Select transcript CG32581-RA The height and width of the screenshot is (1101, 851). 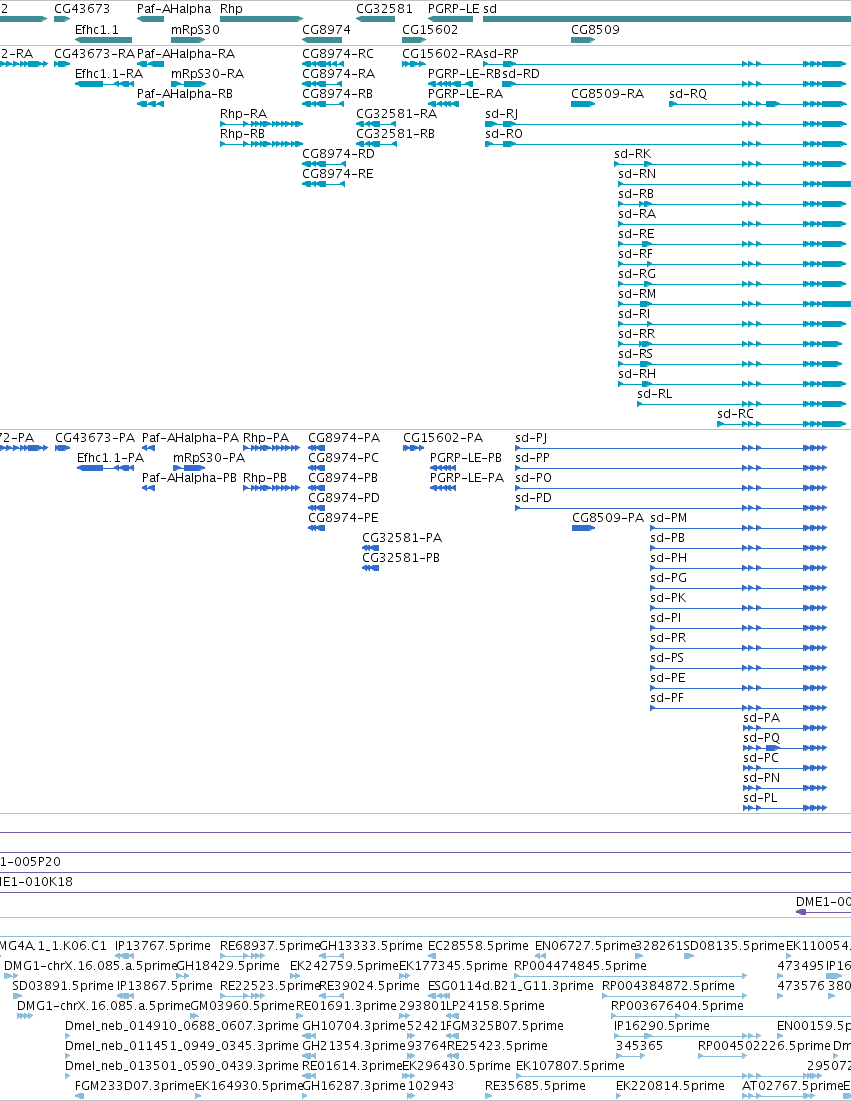[x=396, y=114]
